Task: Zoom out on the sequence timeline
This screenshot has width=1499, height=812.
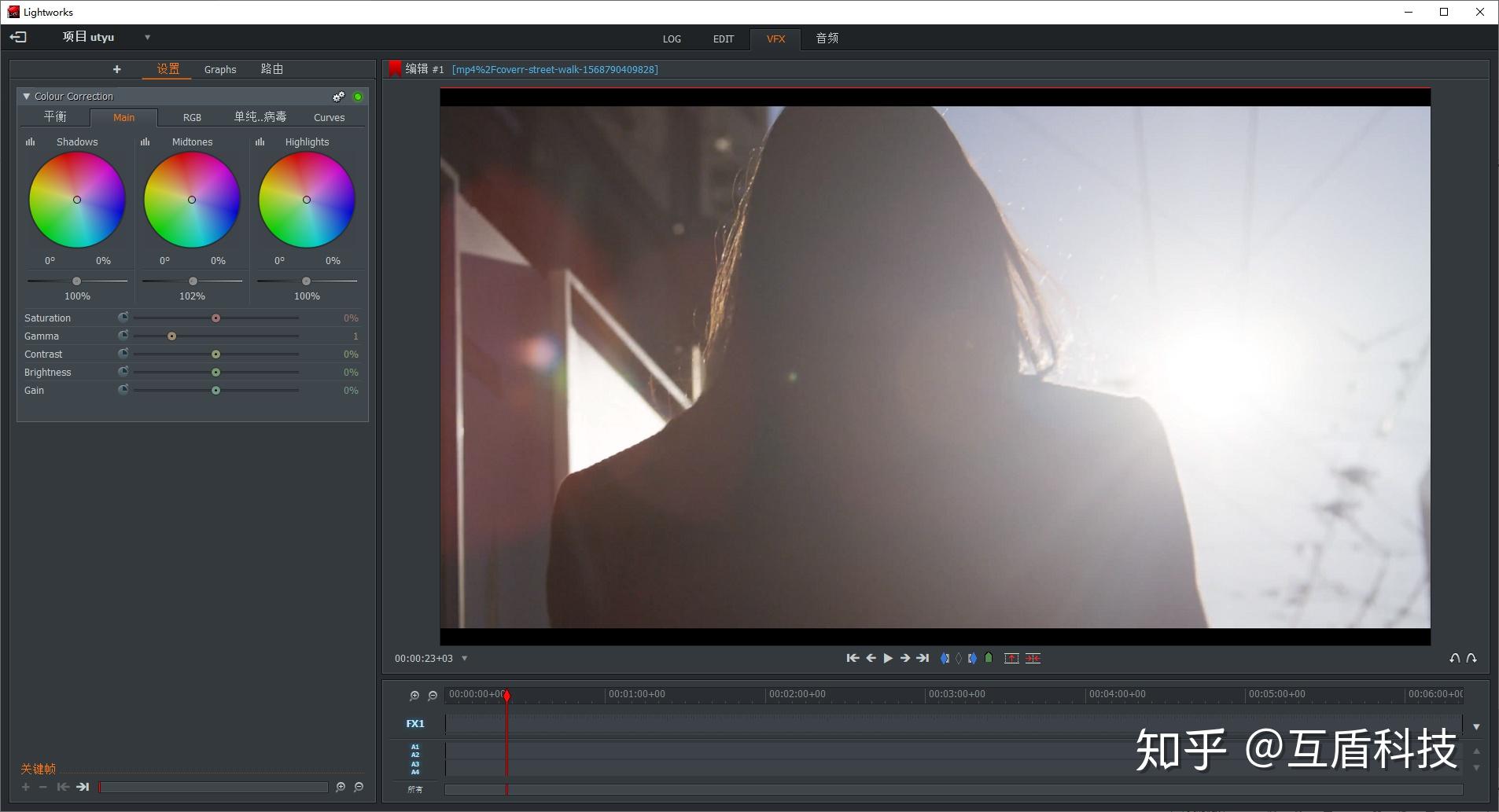Action: 433,696
